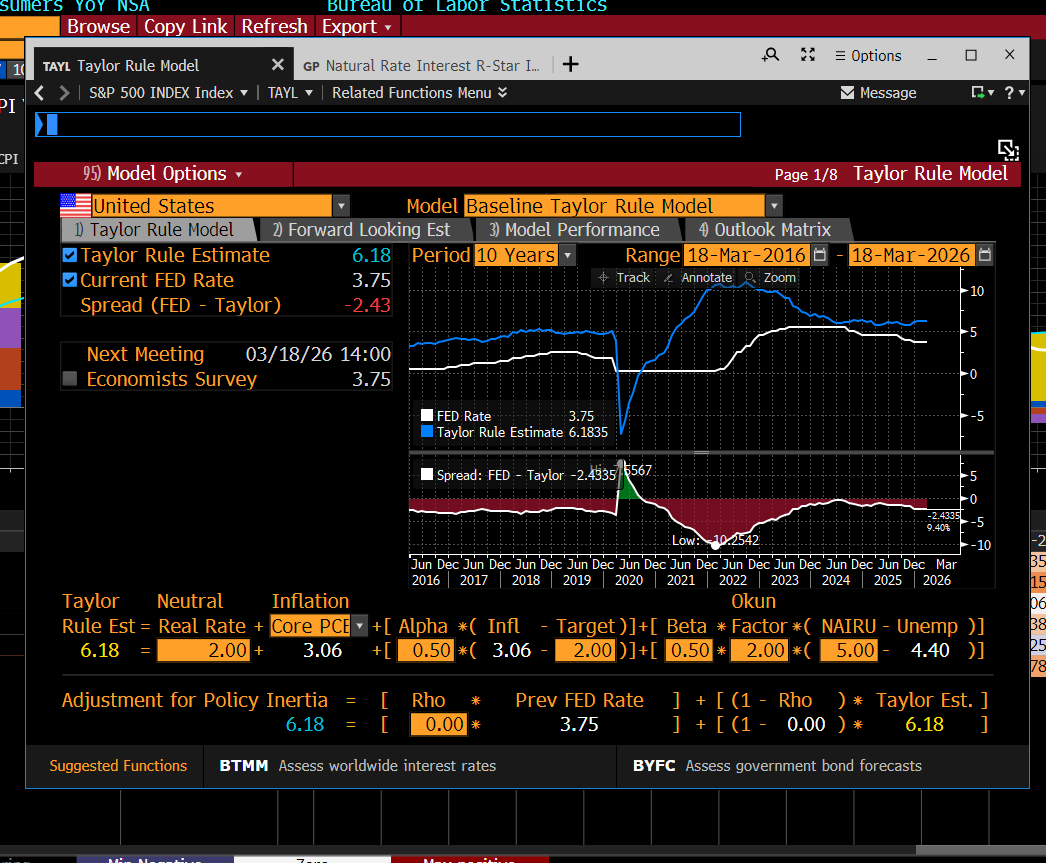Screen dimensions: 1046x863
Task: Open the Natural Rate Interest R-Star tab
Action: coord(424,65)
